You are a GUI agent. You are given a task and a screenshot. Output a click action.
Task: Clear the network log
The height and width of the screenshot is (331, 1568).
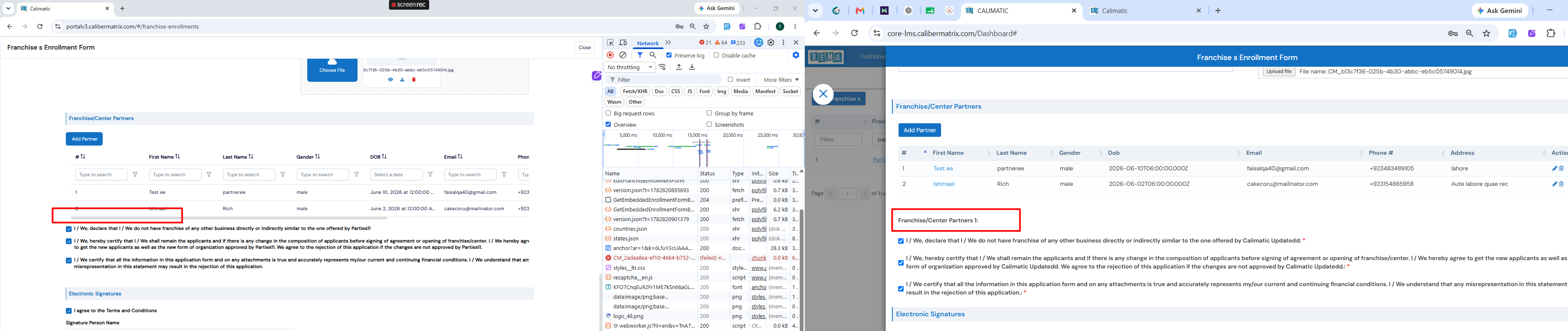623,55
